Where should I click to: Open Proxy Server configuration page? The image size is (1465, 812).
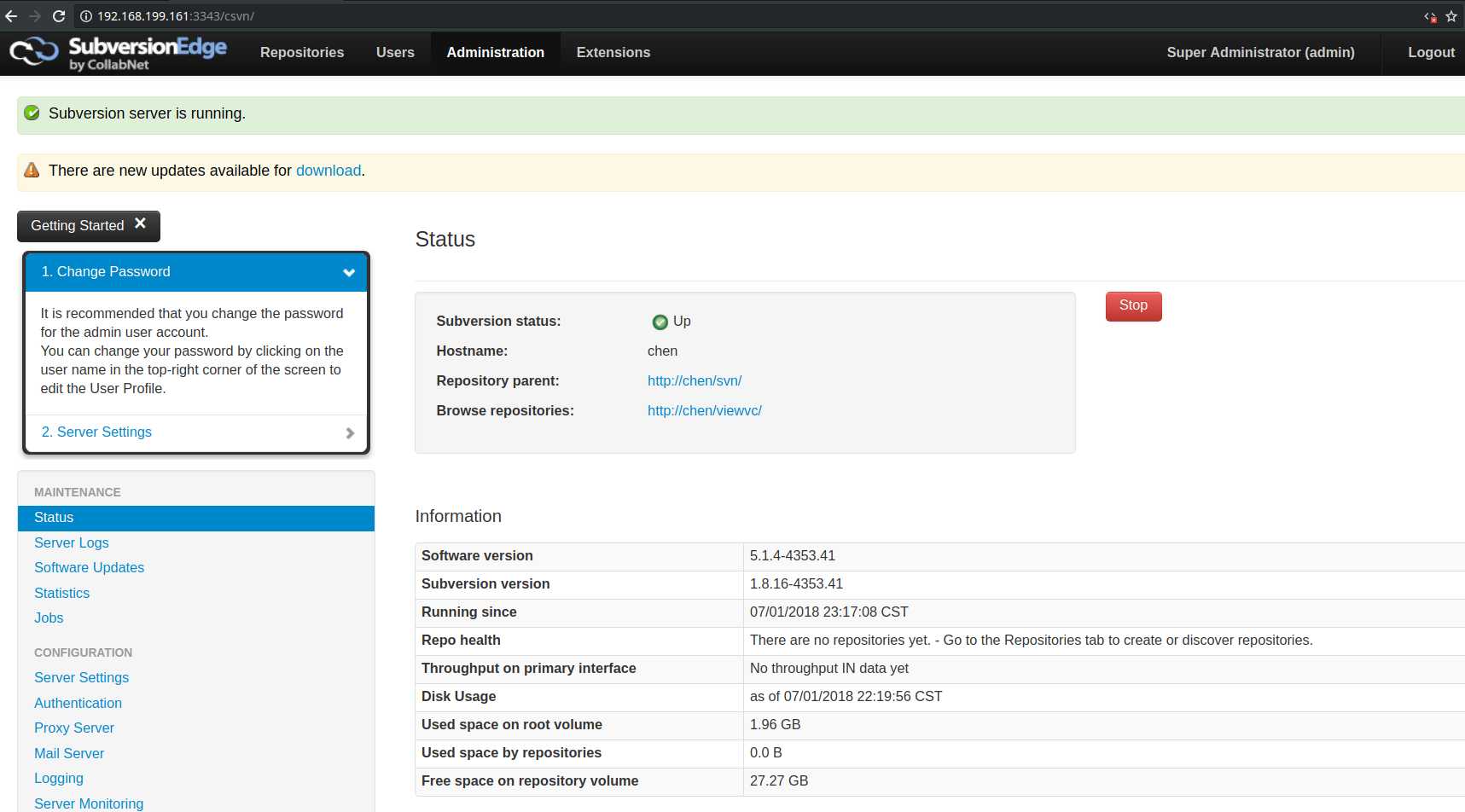coord(74,728)
